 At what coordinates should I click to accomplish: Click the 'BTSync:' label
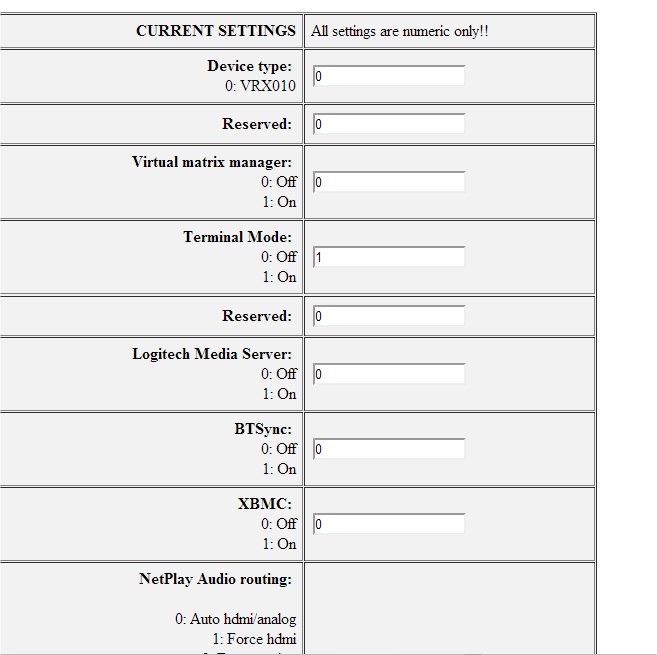tap(263, 429)
